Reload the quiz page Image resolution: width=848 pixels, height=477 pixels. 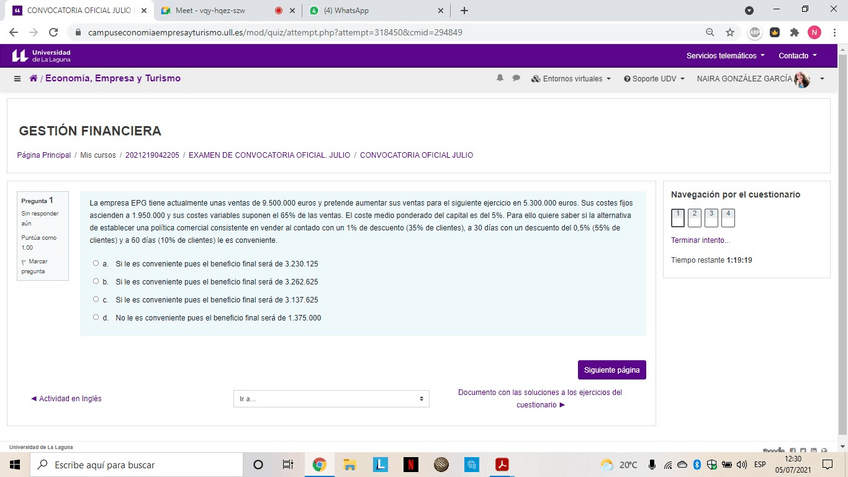[53, 32]
